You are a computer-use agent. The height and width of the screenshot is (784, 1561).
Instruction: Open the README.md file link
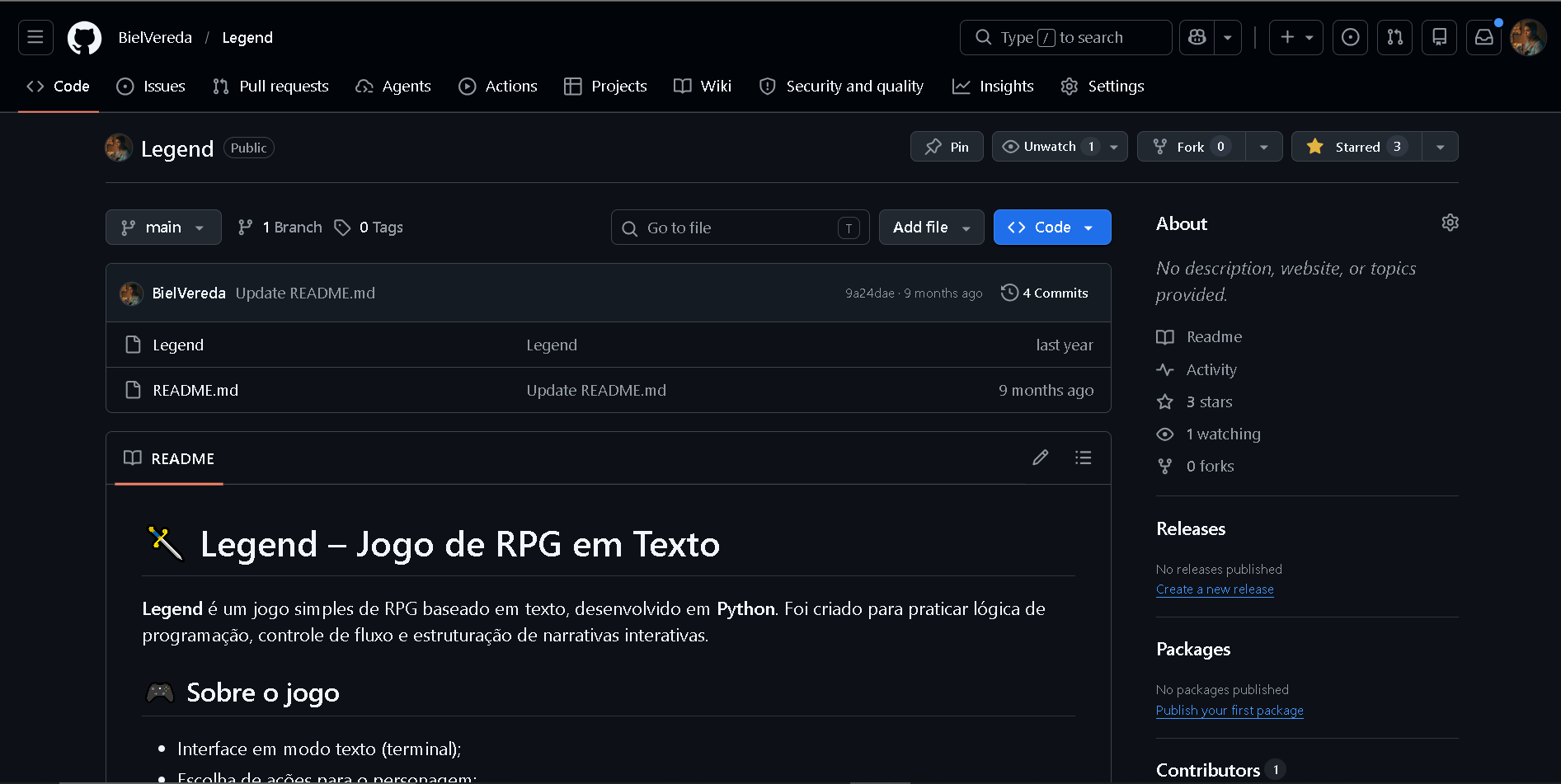(195, 390)
